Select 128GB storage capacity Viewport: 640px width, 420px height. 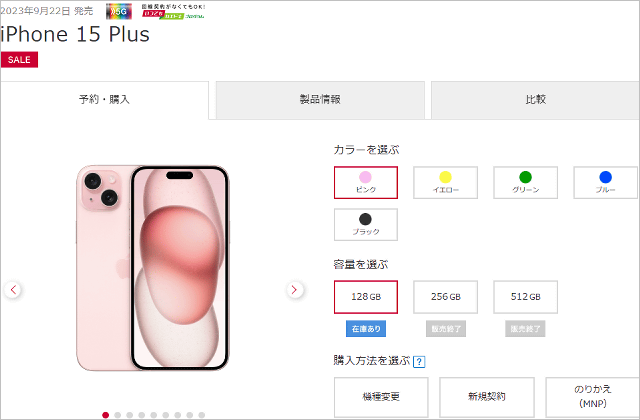(366, 297)
